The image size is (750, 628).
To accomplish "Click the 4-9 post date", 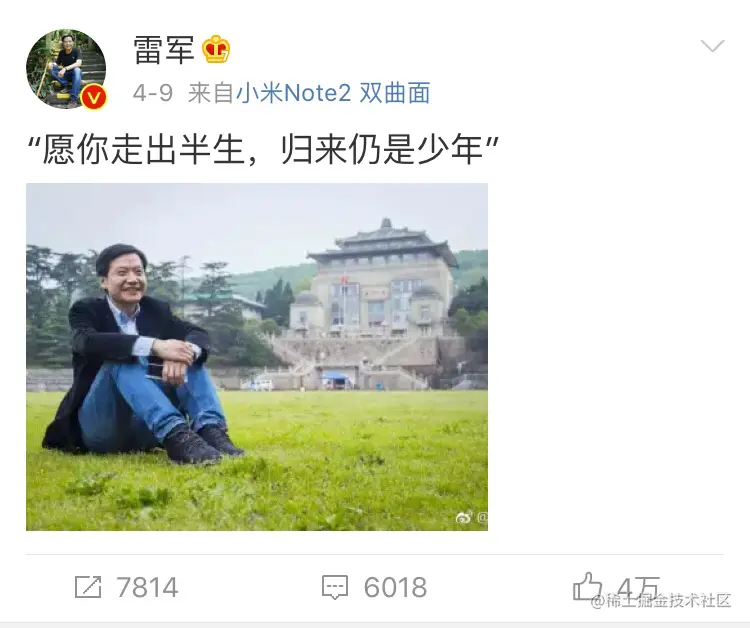I will [153, 93].
